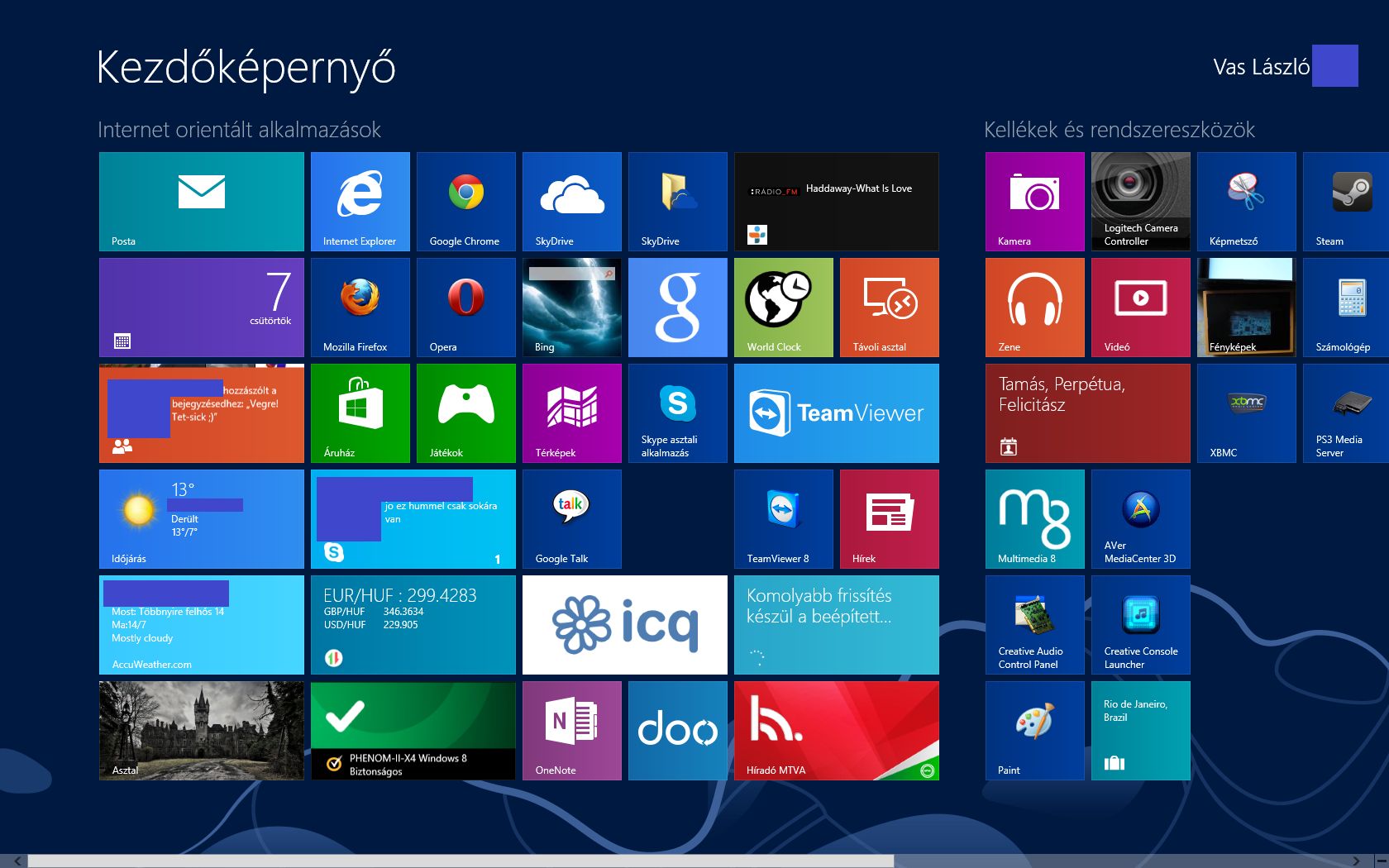Viewport: 1389px width, 868px height.
Task: Launch XBMC tile
Action: 1247,413
